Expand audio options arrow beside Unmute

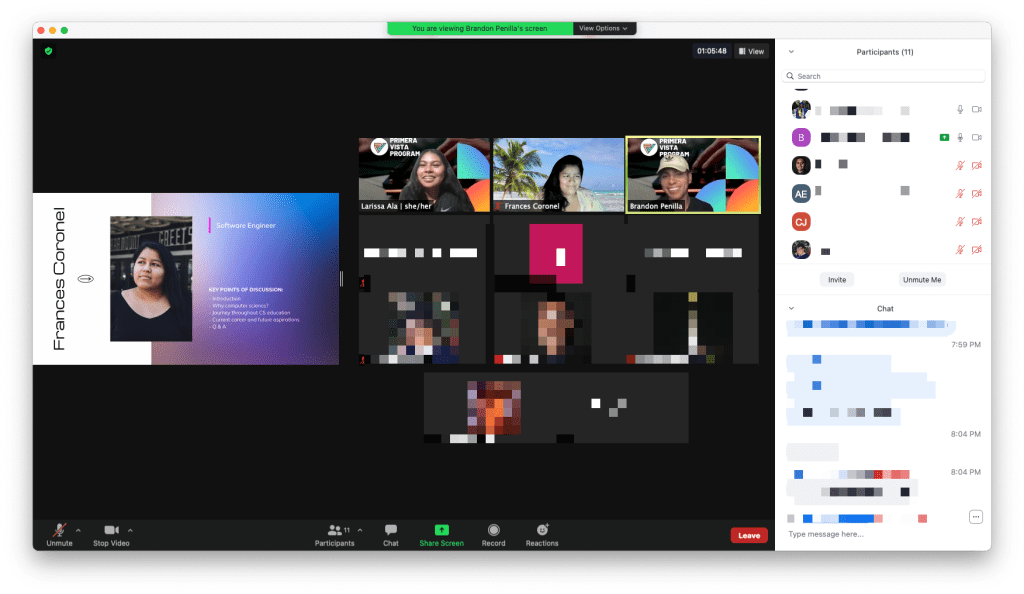[x=78, y=530]
